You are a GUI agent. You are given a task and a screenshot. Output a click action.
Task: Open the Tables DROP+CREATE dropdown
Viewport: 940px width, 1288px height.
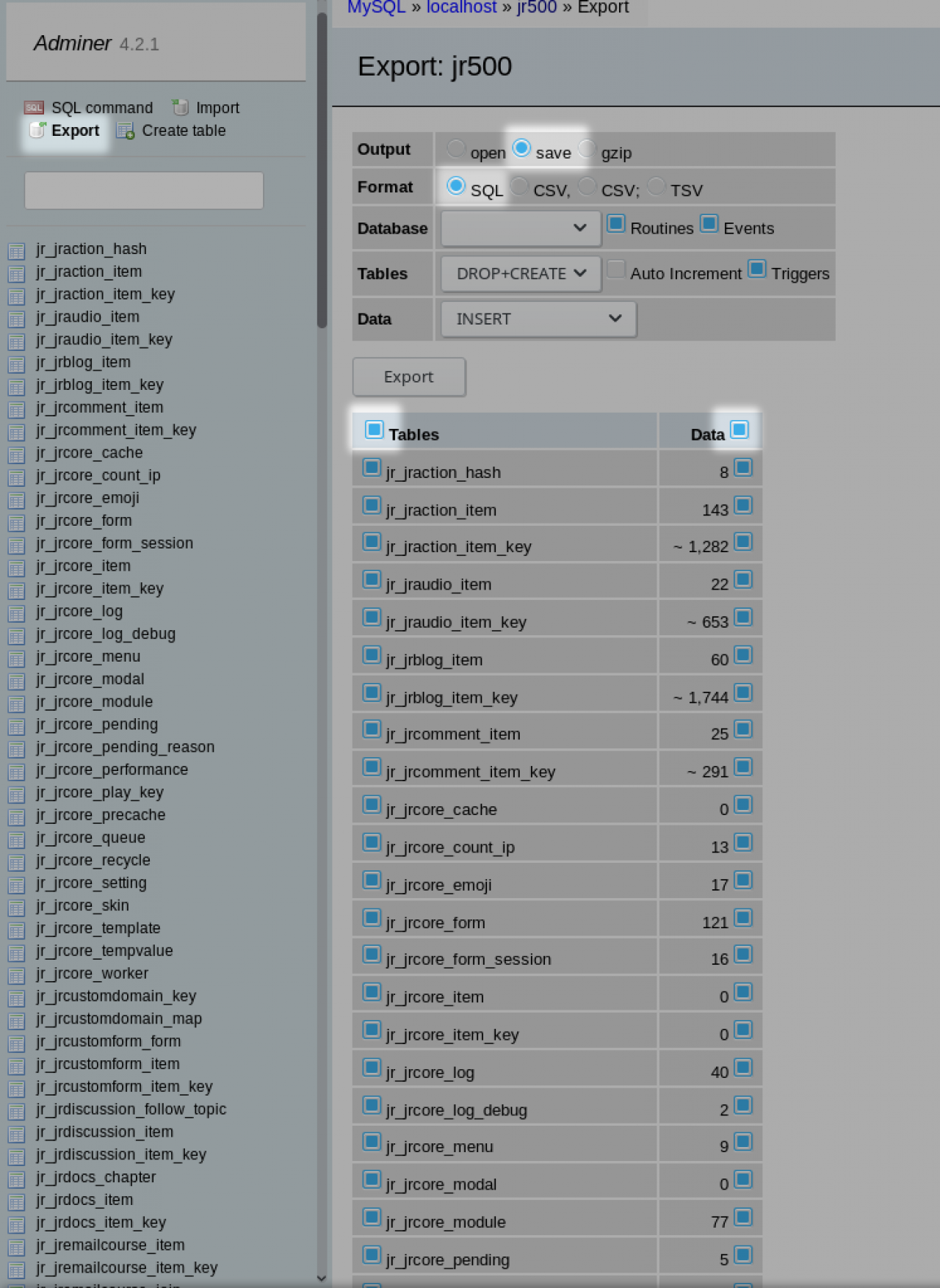tap(521, 274)
